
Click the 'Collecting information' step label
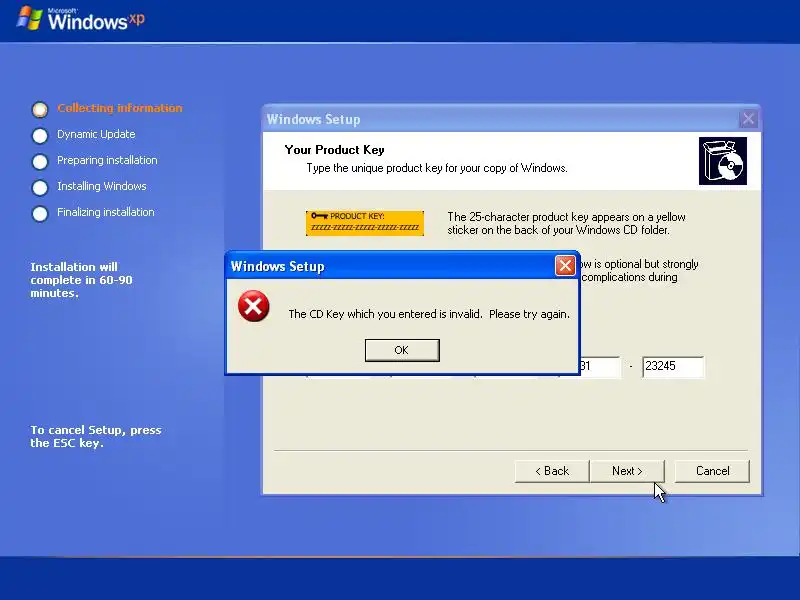(x=119, y=108)
